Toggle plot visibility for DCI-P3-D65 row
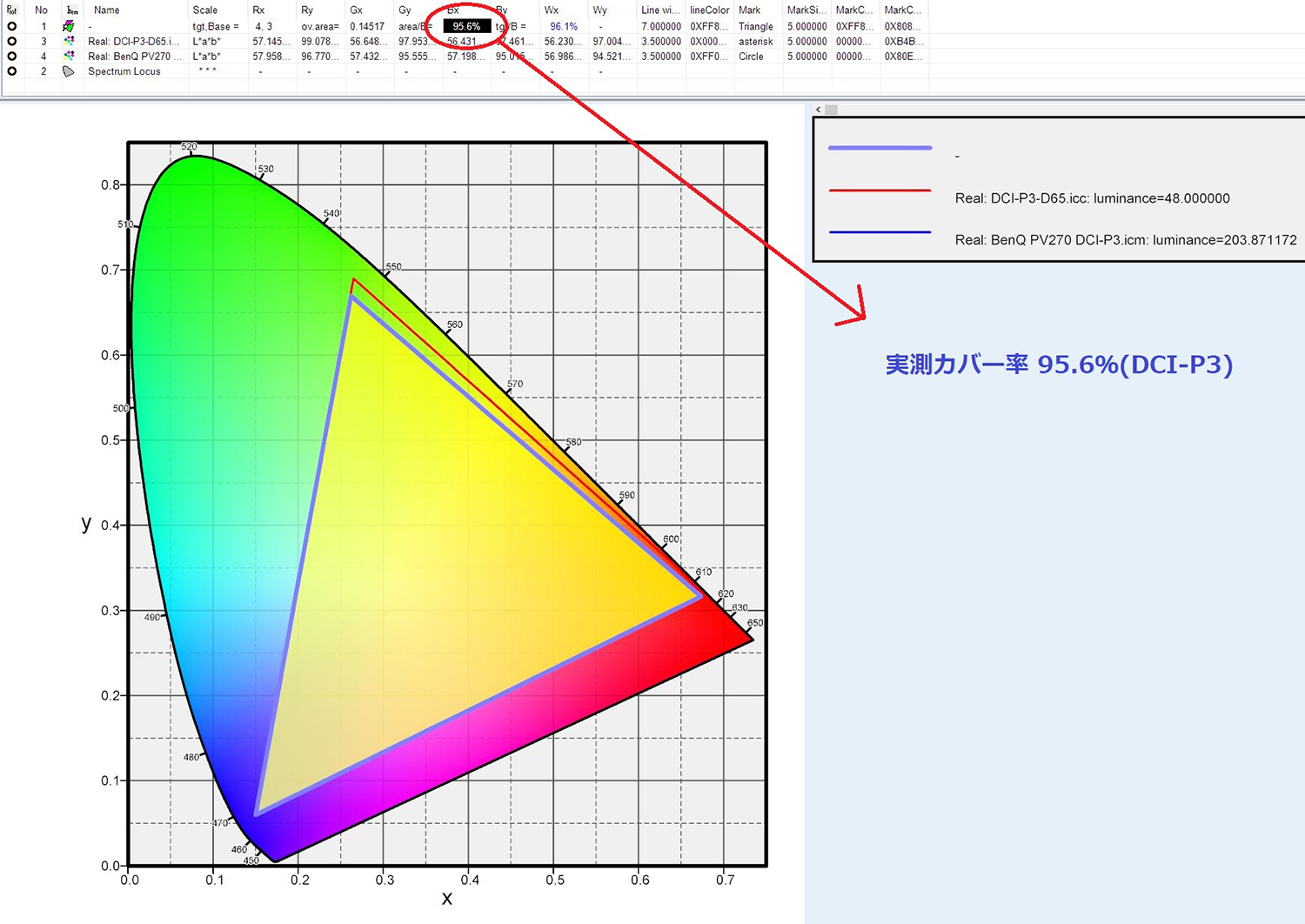The width and height of the screenshot is (1305, 924). 11,41
